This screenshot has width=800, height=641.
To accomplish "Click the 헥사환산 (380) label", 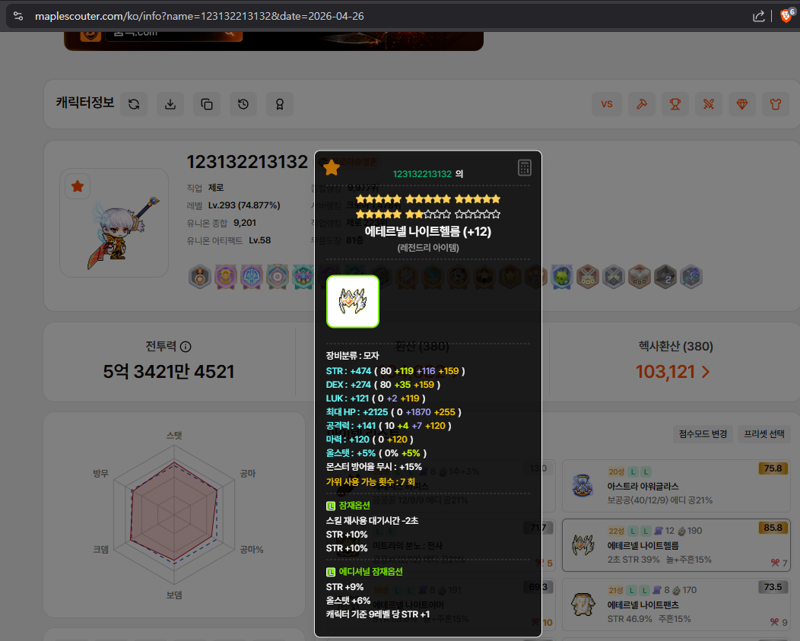I will (676, 347).
